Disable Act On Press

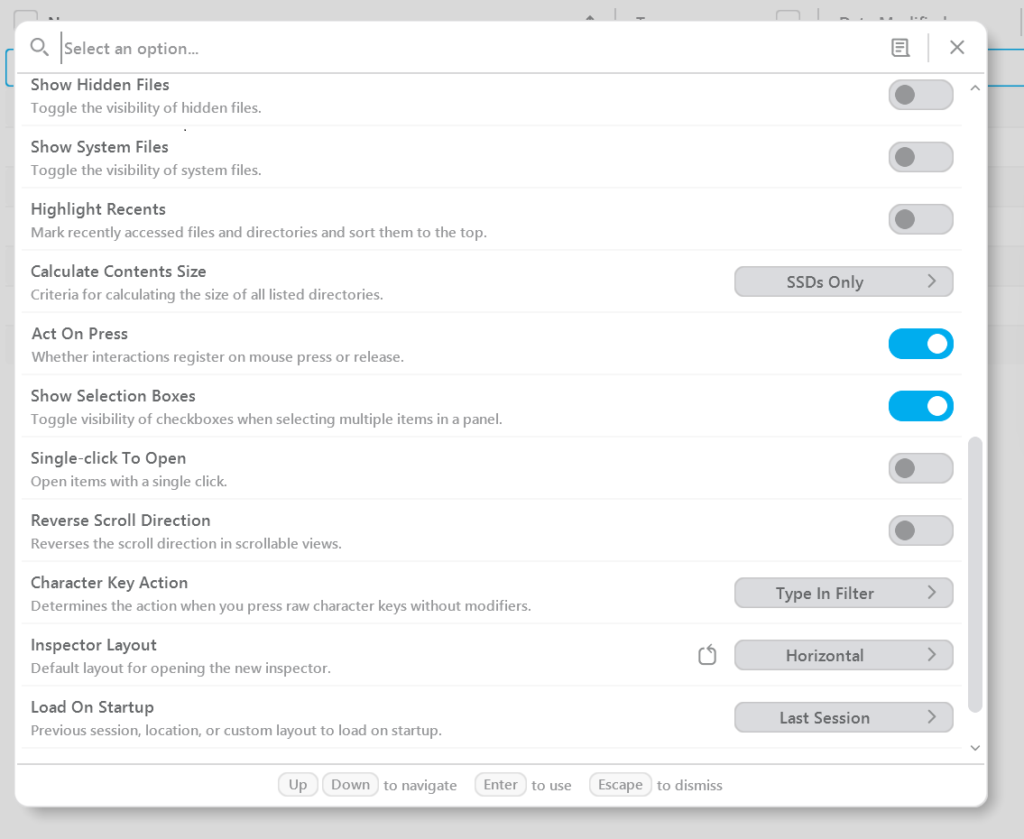[920, 344]
